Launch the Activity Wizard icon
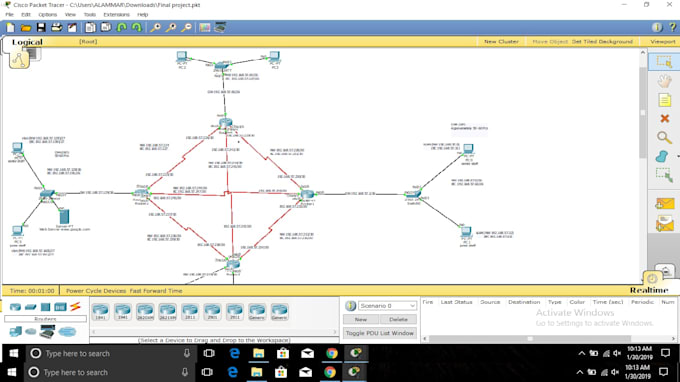This screenshot has width=680, height=382. (x=72, y=28)
